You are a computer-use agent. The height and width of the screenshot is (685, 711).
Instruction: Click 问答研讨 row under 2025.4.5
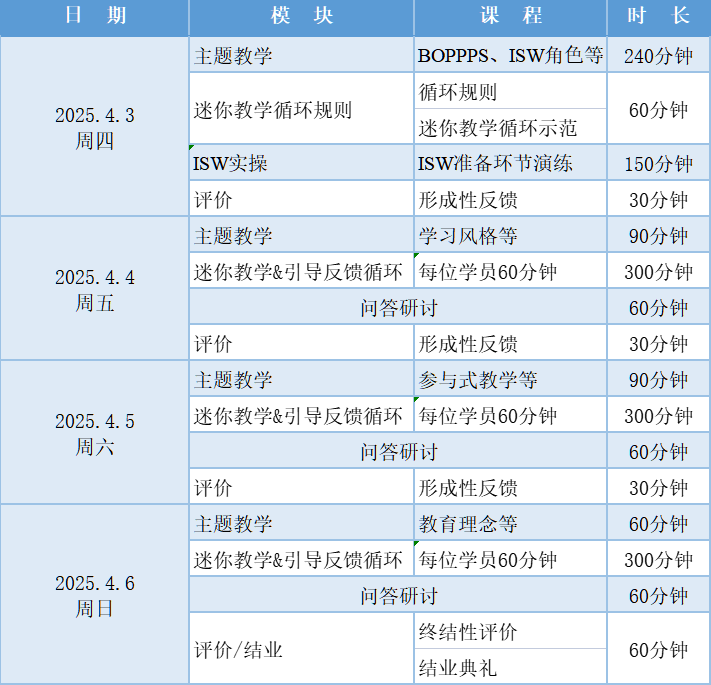point(398,450)
